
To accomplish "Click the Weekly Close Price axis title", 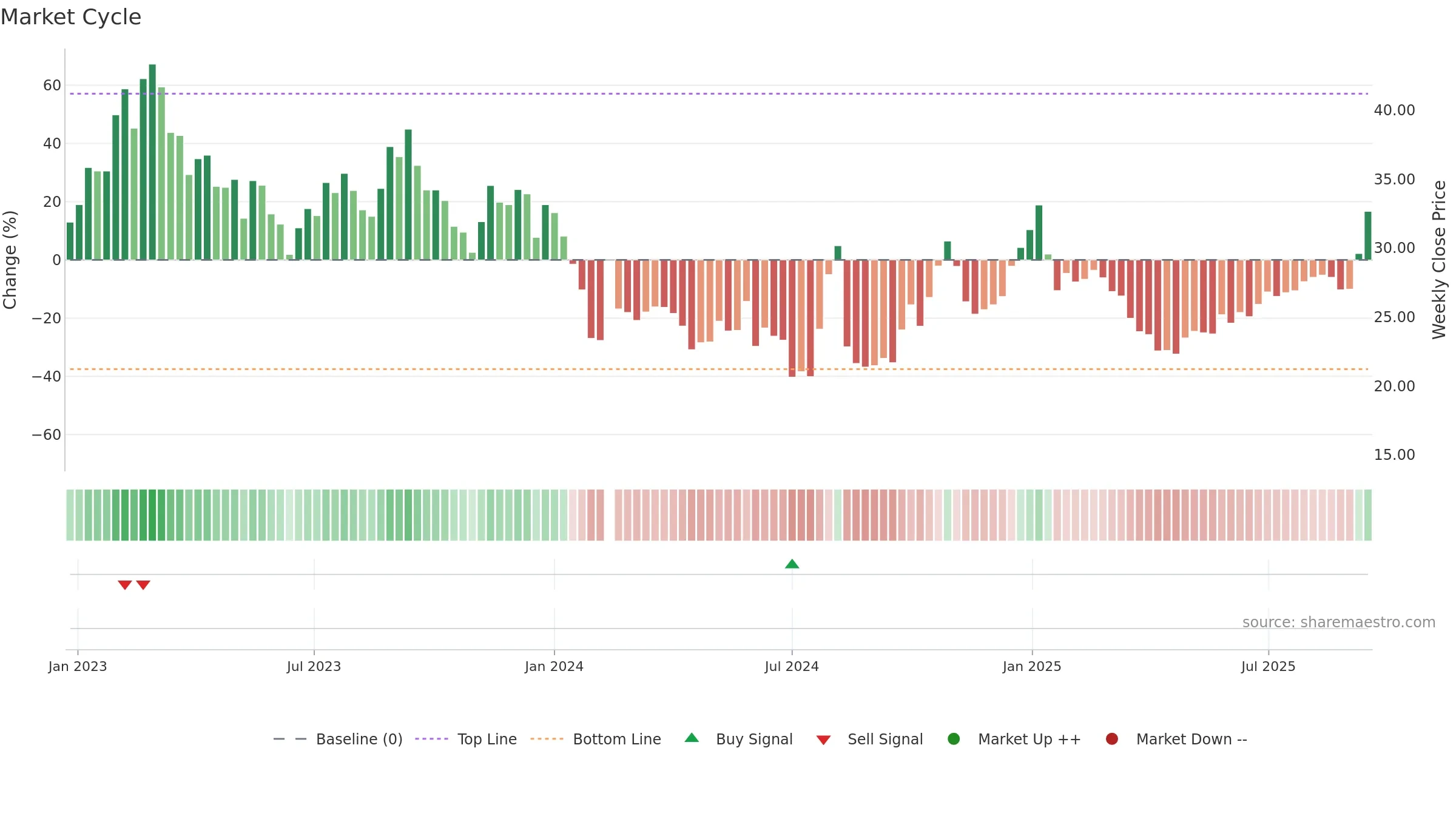I will [x=1439, y=260].
